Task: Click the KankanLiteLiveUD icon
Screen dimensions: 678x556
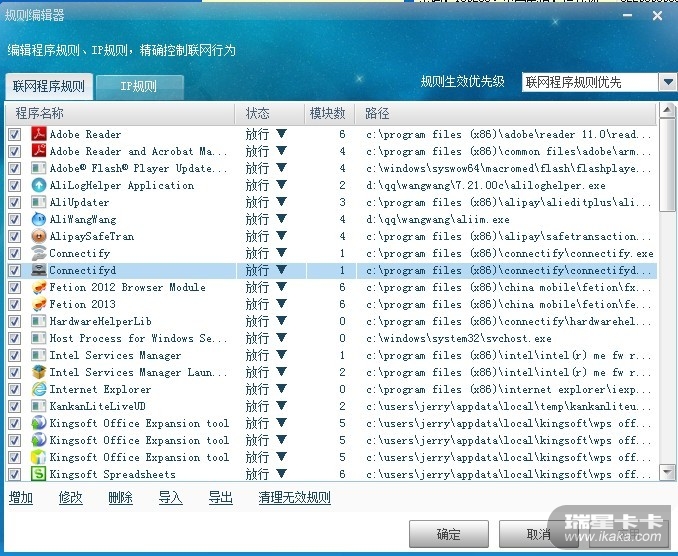Action: pyautogui.click(x=38, y=406)
